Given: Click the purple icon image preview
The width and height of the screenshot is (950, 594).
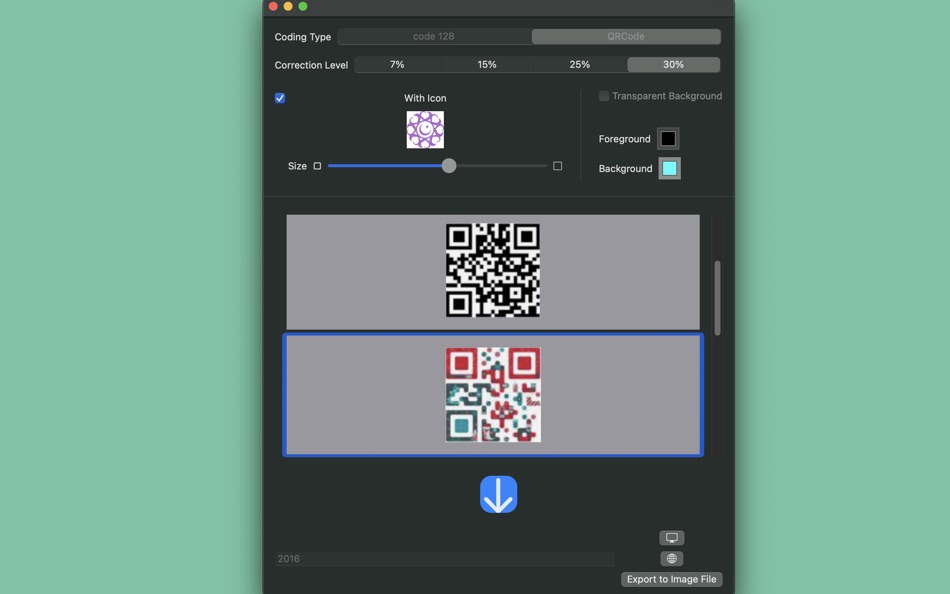Looking at the screenshot, I should click(425, 130).
